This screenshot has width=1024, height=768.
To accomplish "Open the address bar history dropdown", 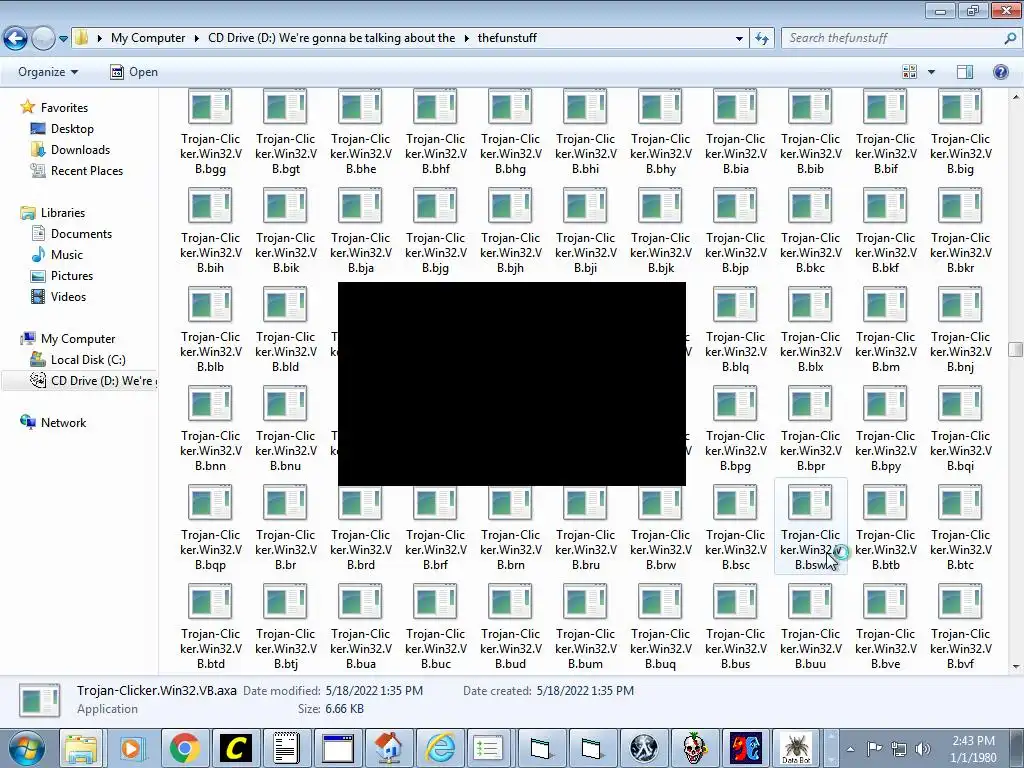I will (x=739, y=39).
